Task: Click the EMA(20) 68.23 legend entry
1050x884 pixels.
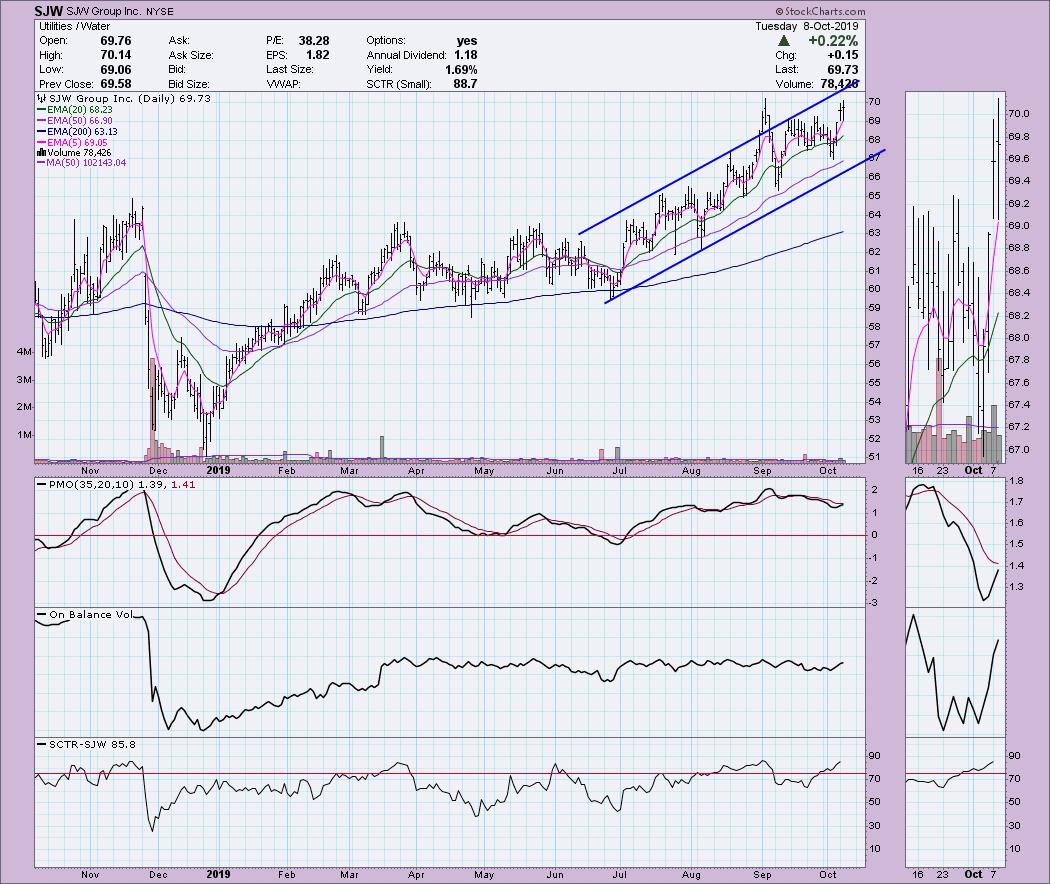Action: 75,109
